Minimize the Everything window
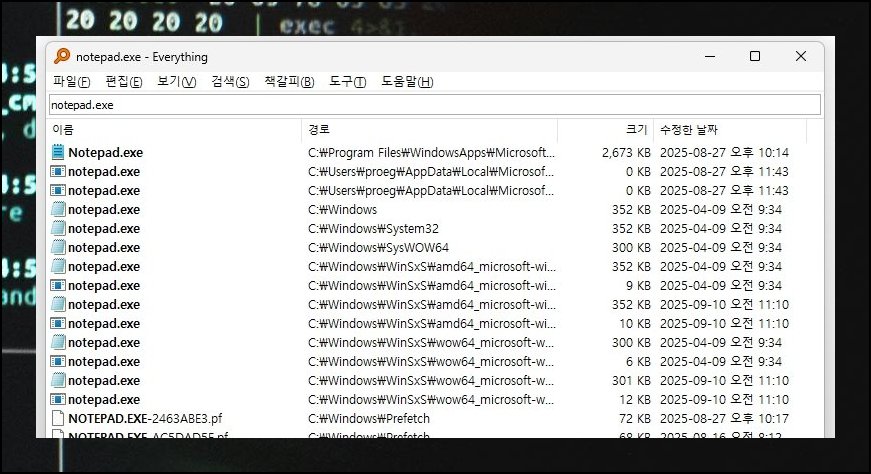The height and width of the screenshot is (474, 871). pyautogui.click(x=710, y=56)
